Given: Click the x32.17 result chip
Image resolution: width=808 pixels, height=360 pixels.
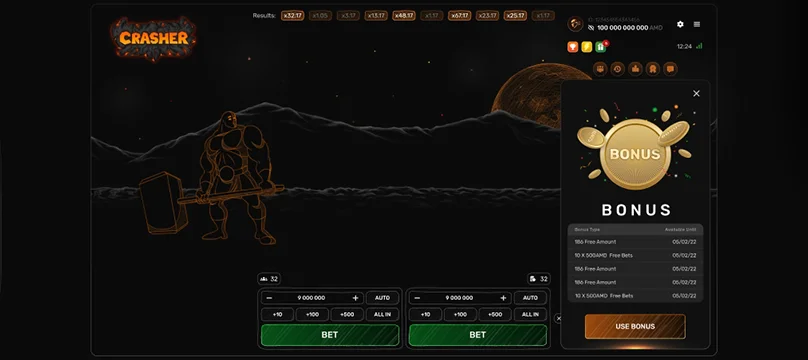Looking at the screenshot, I should click(x=293, y=15).
